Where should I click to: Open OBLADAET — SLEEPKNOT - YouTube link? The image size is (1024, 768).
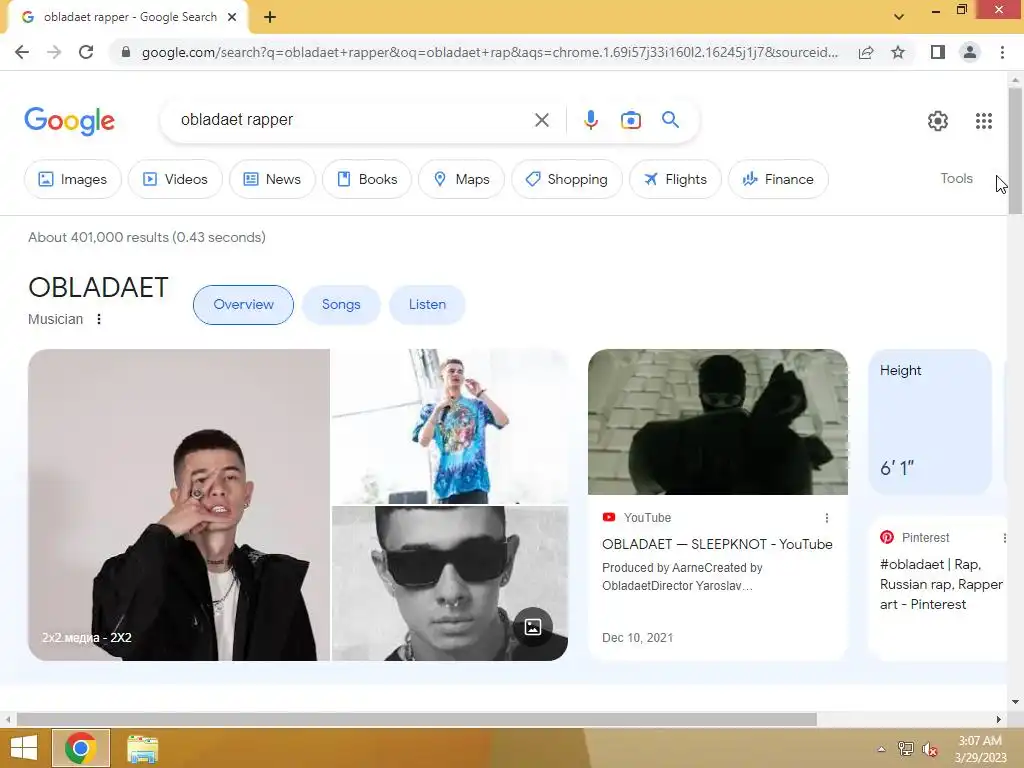717,544
